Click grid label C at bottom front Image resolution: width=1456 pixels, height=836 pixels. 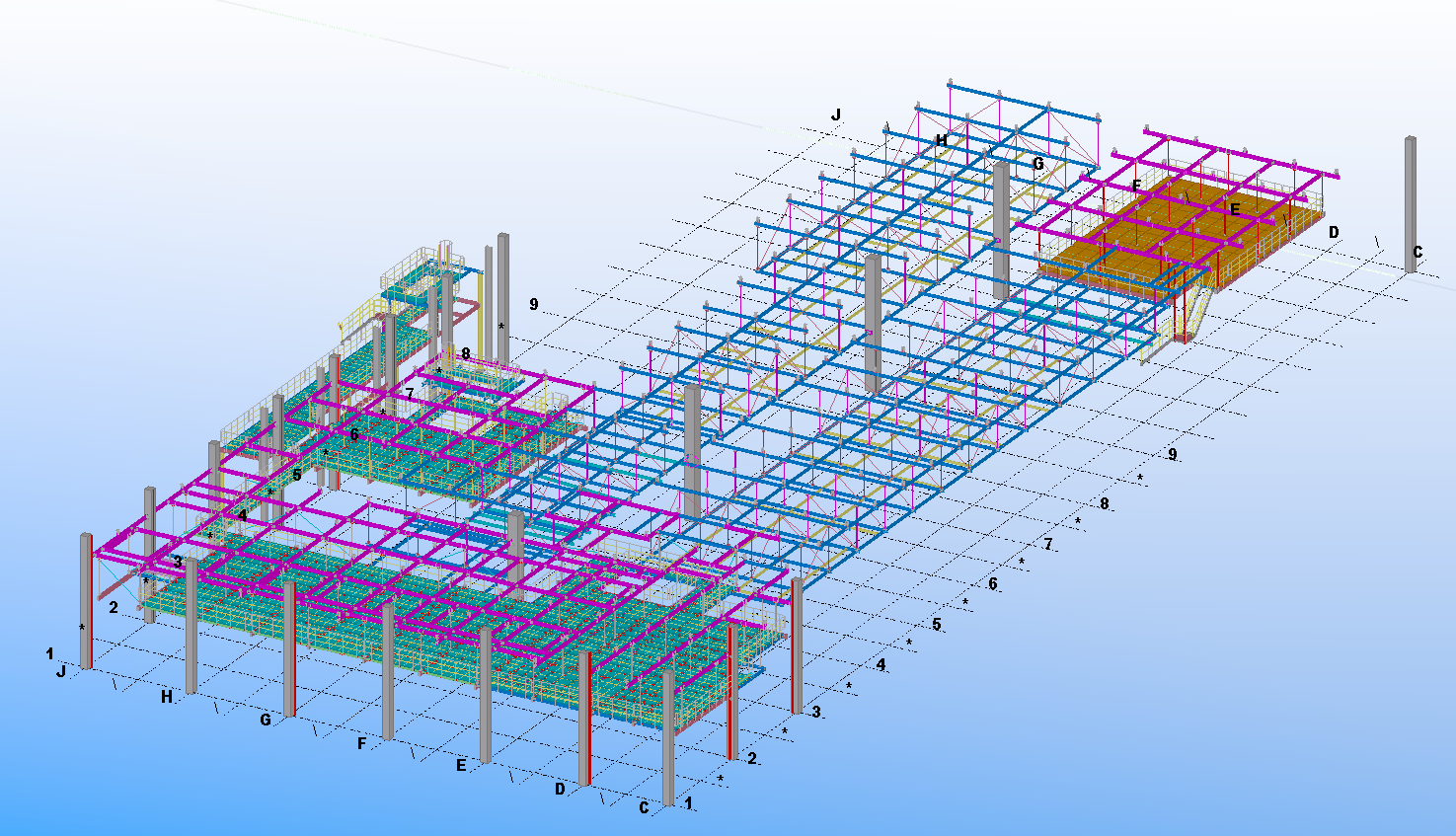pos(644,807)
